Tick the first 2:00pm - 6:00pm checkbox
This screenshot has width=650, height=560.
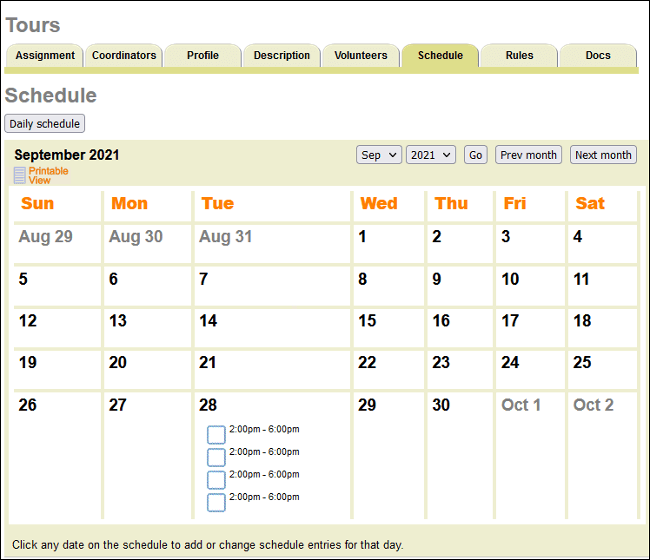(216, 434)
